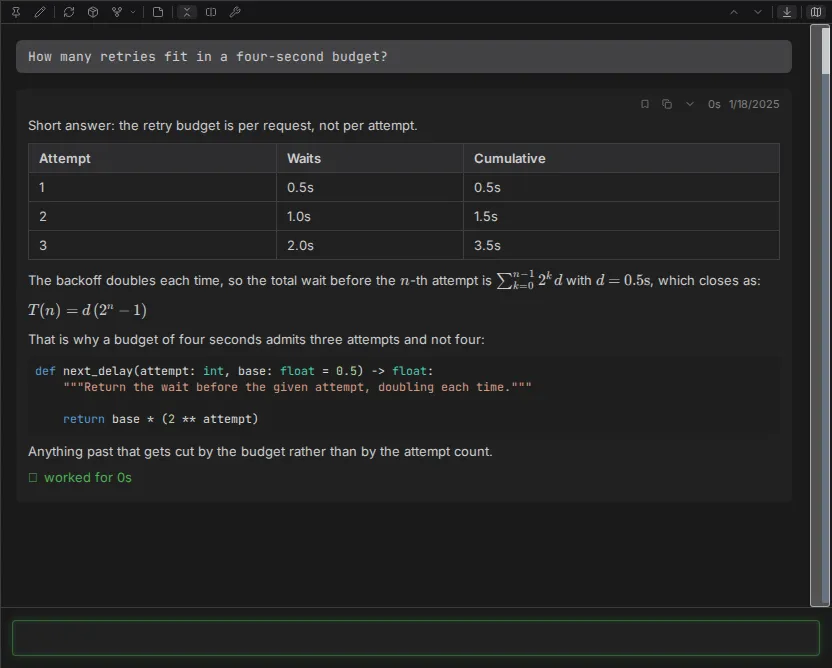Image resolution: width=832 pixels, height=668 pixels.
Task: Toggle the scroll-to-bottom download arrow button
Action: (787, 12)
